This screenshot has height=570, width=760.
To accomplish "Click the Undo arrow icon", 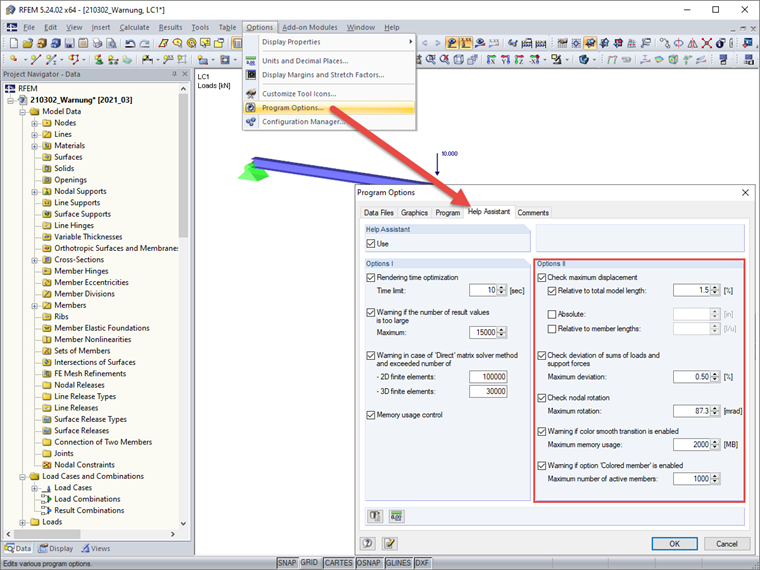I will coord(130,44).
